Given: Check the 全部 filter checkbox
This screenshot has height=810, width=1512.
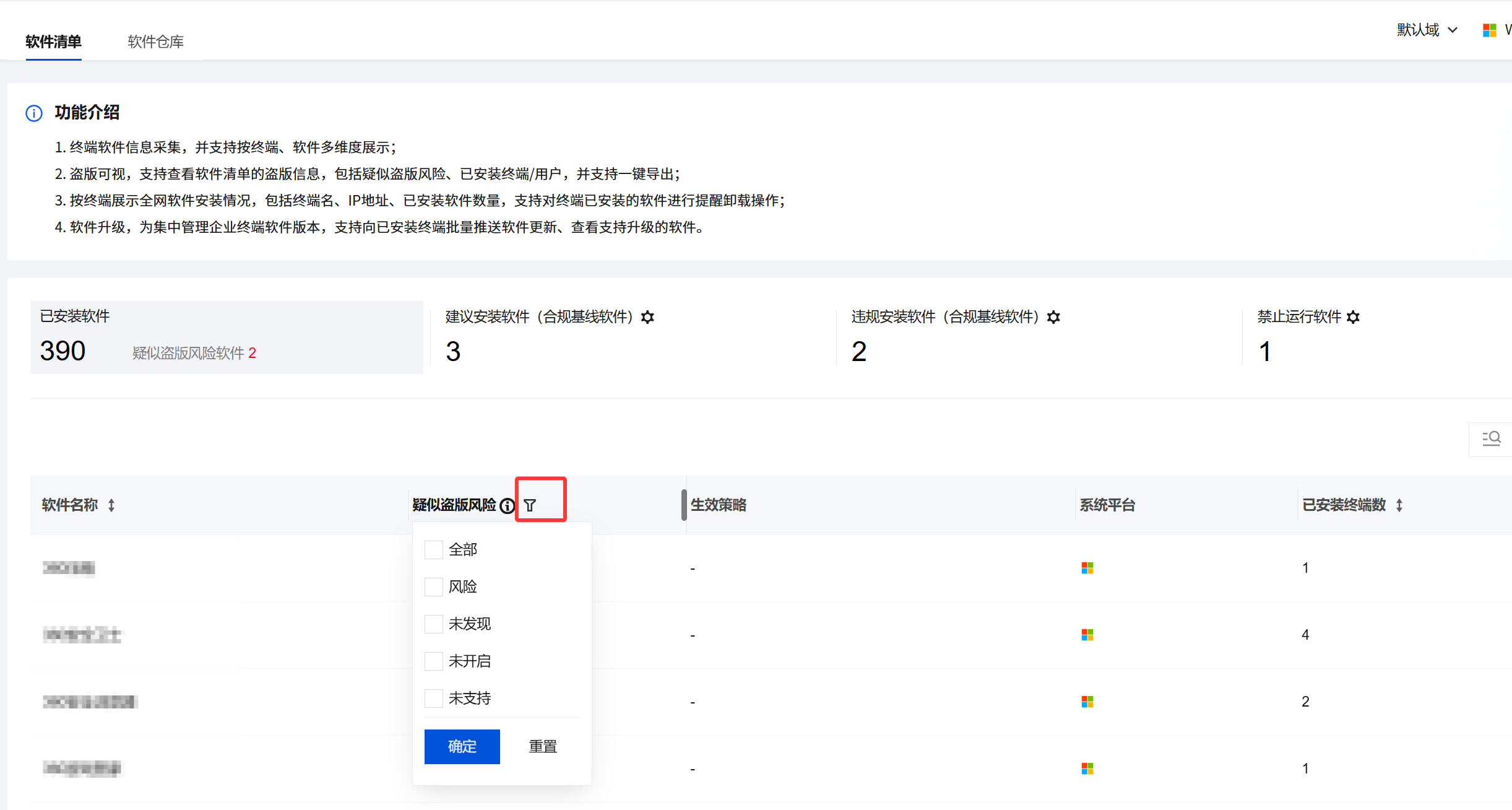Looking at the screenshot, I should point(434,550).
